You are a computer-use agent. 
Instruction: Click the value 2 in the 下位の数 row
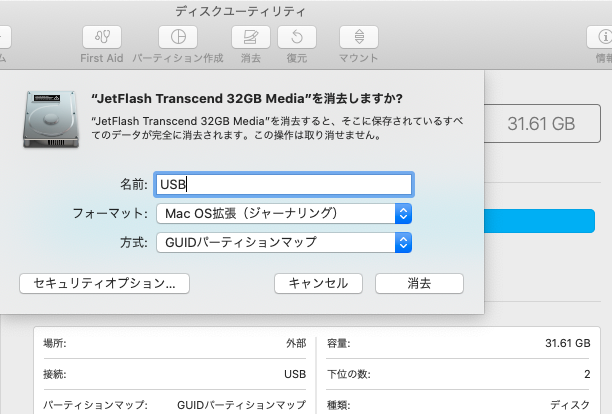[x=587, y=374]
